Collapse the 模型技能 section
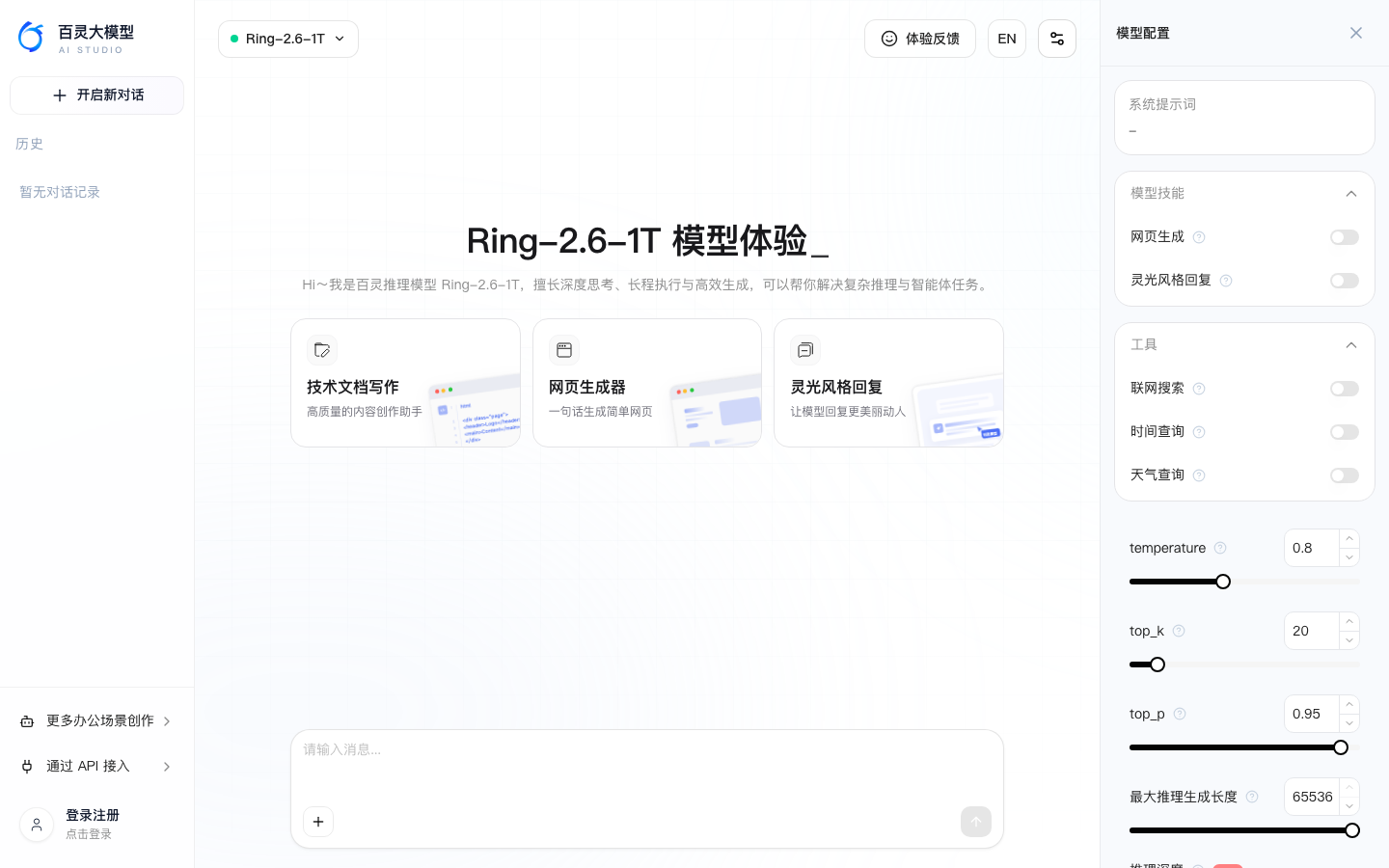 1351,194
